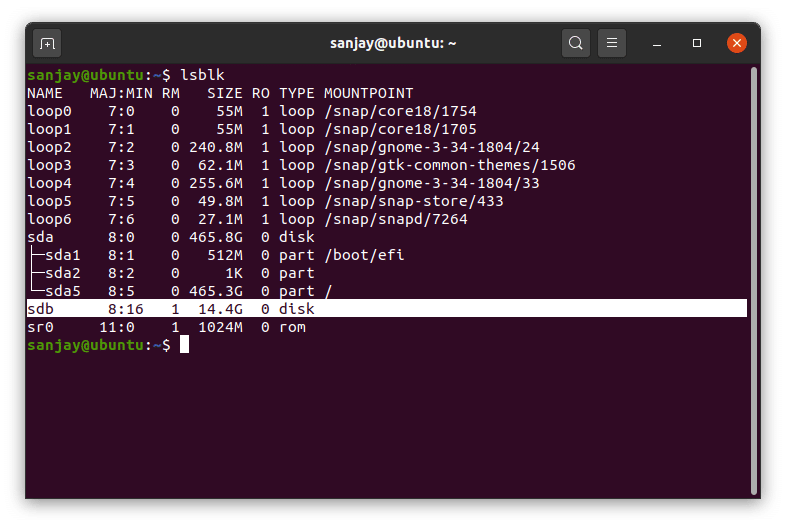Click the MOUNTPOINT column header
Viewport: 786px width, 527px height.
coord(368,93)
